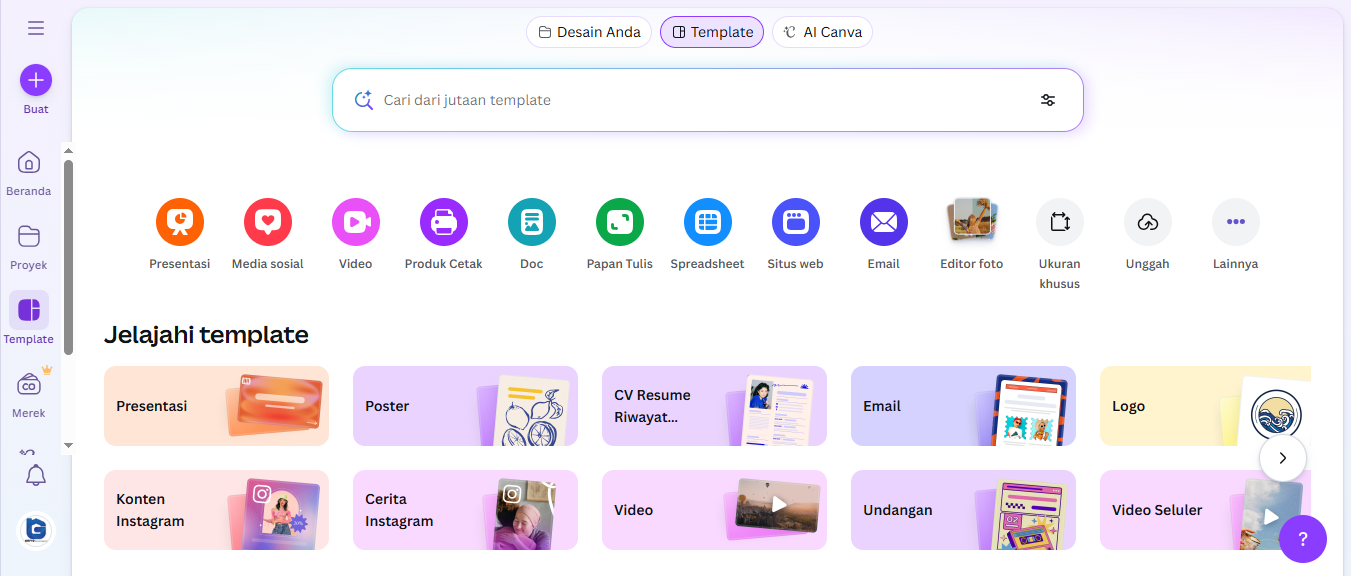Open the Email template category
Image resolution: width=1351 pixels, height=576 pixels.
coord(883,221)
